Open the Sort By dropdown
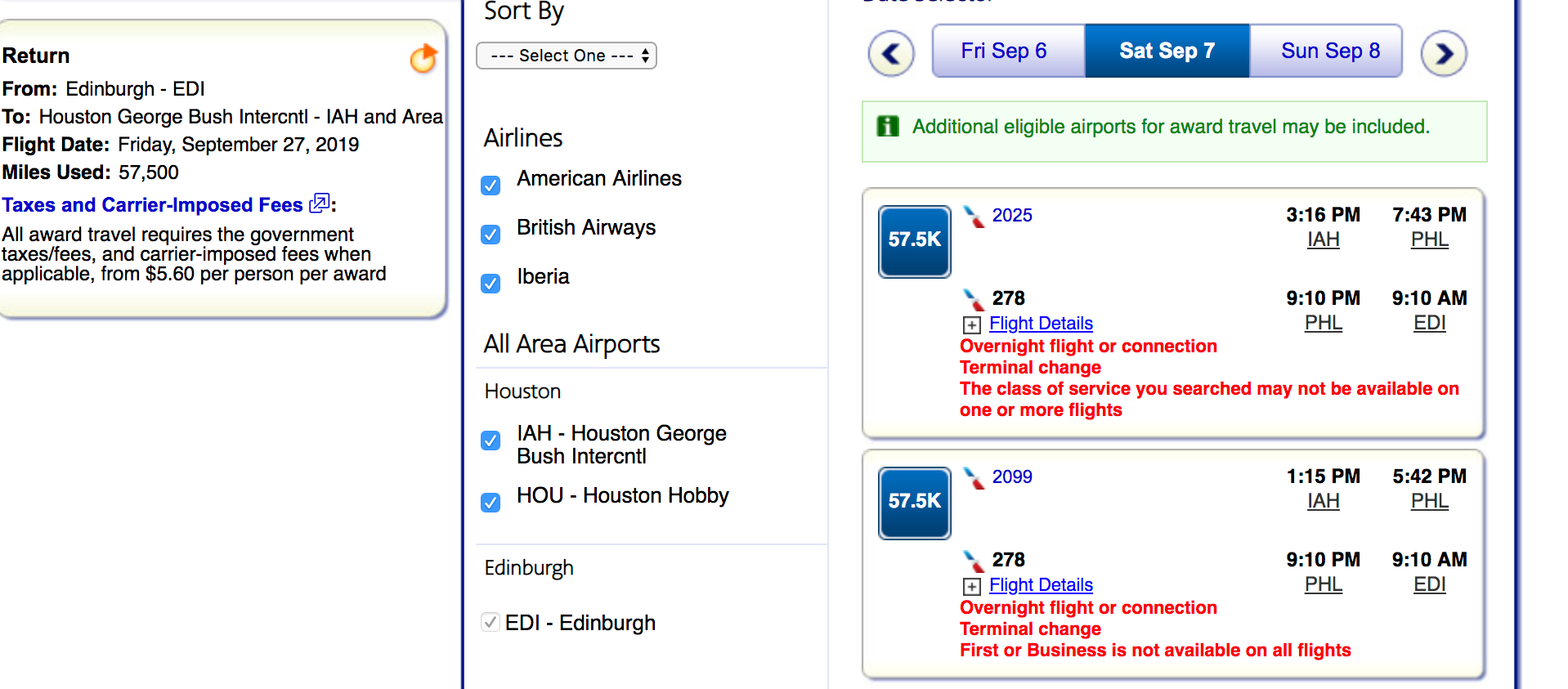Image resolution: width=1568 pixels, height=689 pixels. pos(566,56)
